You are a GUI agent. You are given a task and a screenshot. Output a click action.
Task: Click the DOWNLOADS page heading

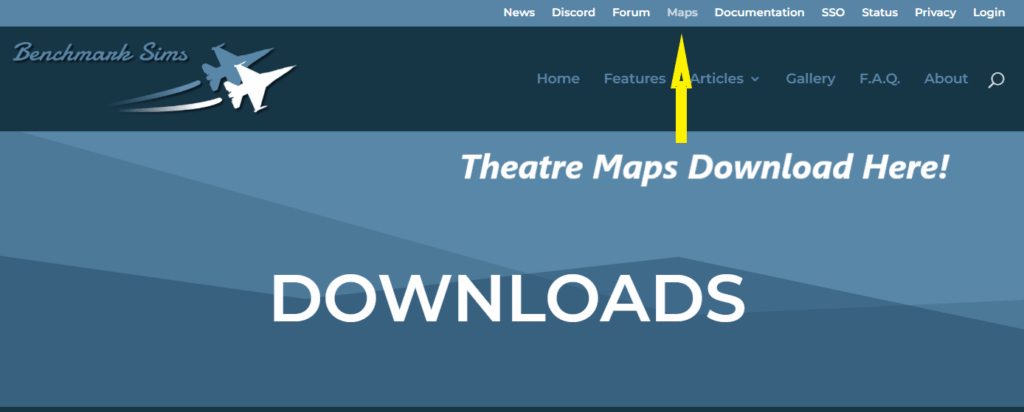click(508, 298)
